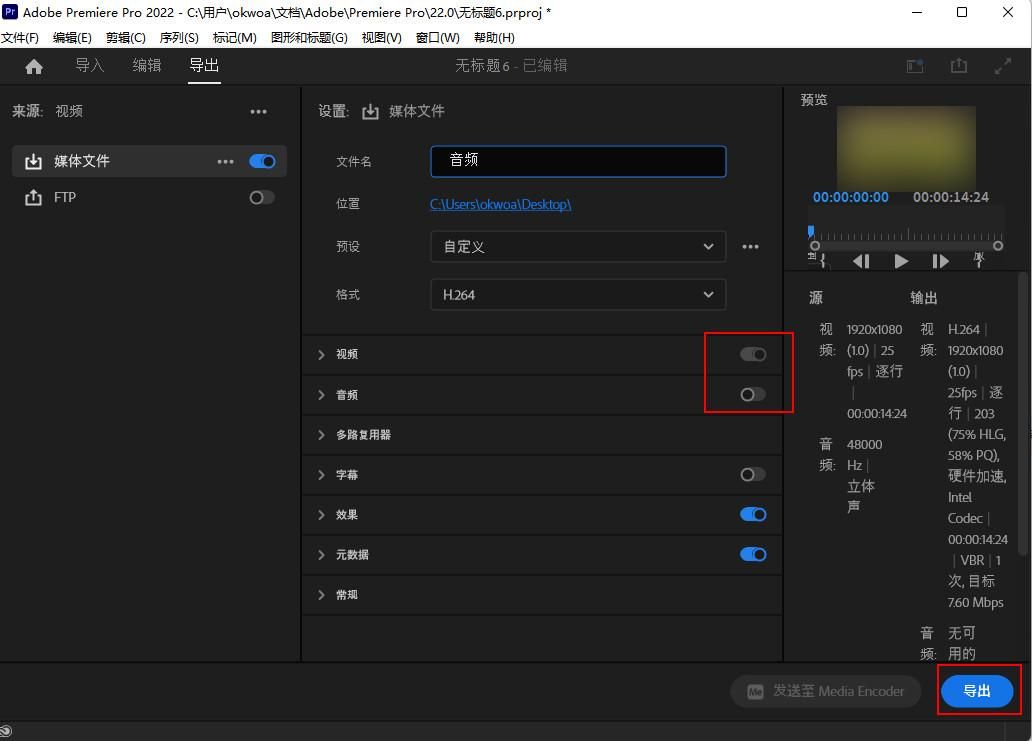Open more preset options via ellipsis beside 预设
Image resolution: width=1032 pixels, height=741 pixels.
pos(750,246)
